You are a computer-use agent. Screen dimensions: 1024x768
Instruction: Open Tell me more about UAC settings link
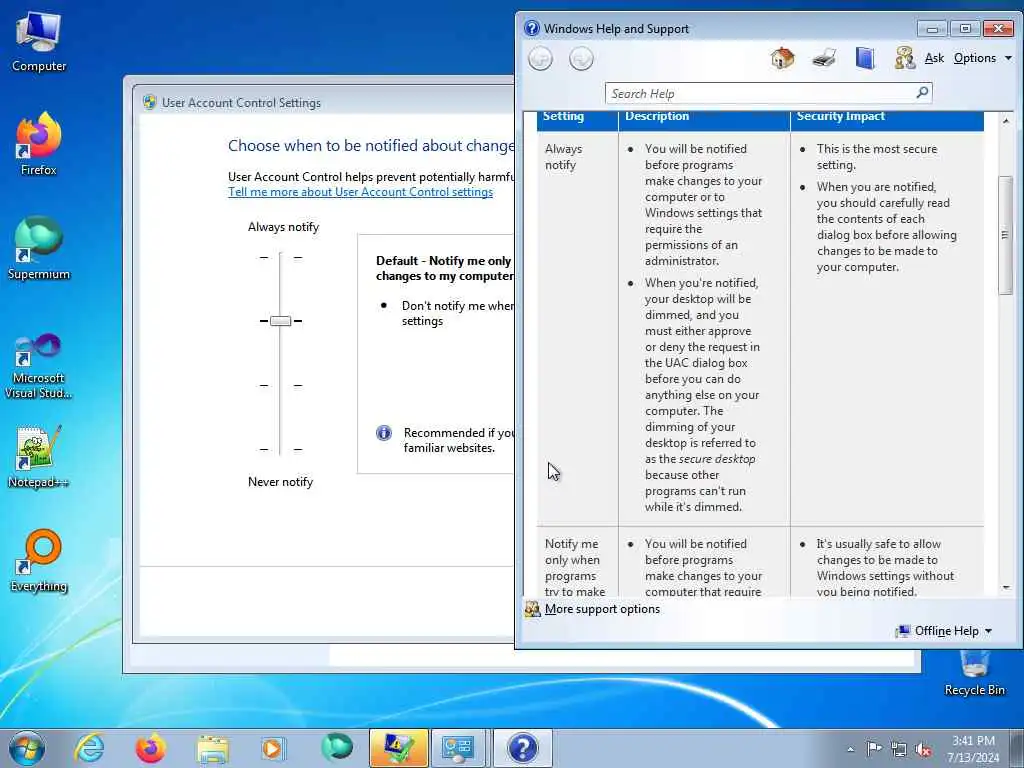tap(360, 192)
